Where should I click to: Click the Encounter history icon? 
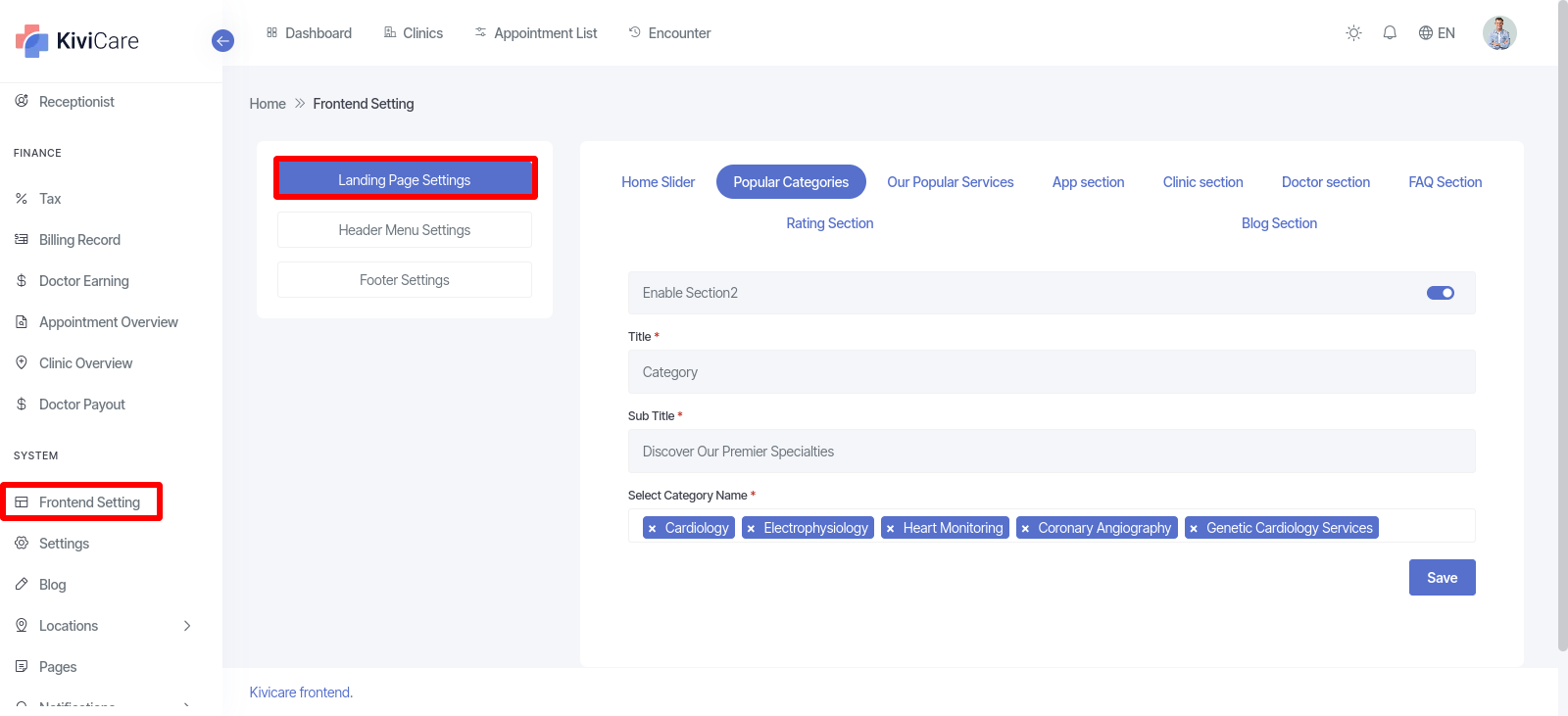(635, 32)
